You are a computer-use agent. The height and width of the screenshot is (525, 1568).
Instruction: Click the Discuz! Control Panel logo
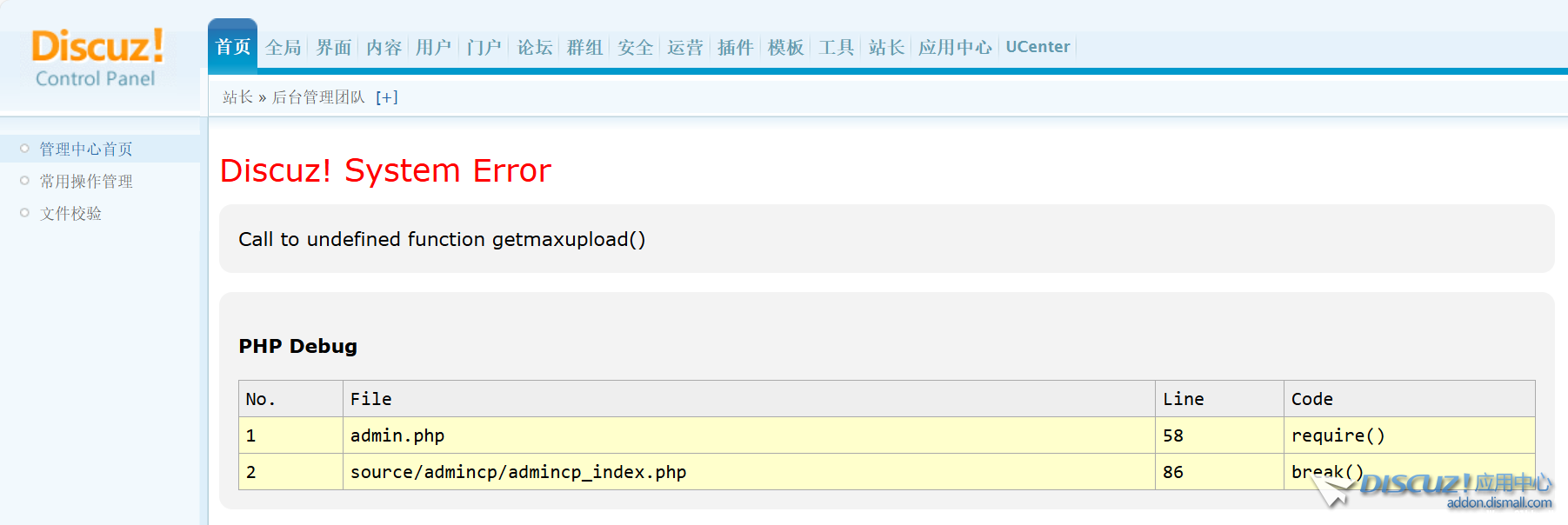[97, 58]
